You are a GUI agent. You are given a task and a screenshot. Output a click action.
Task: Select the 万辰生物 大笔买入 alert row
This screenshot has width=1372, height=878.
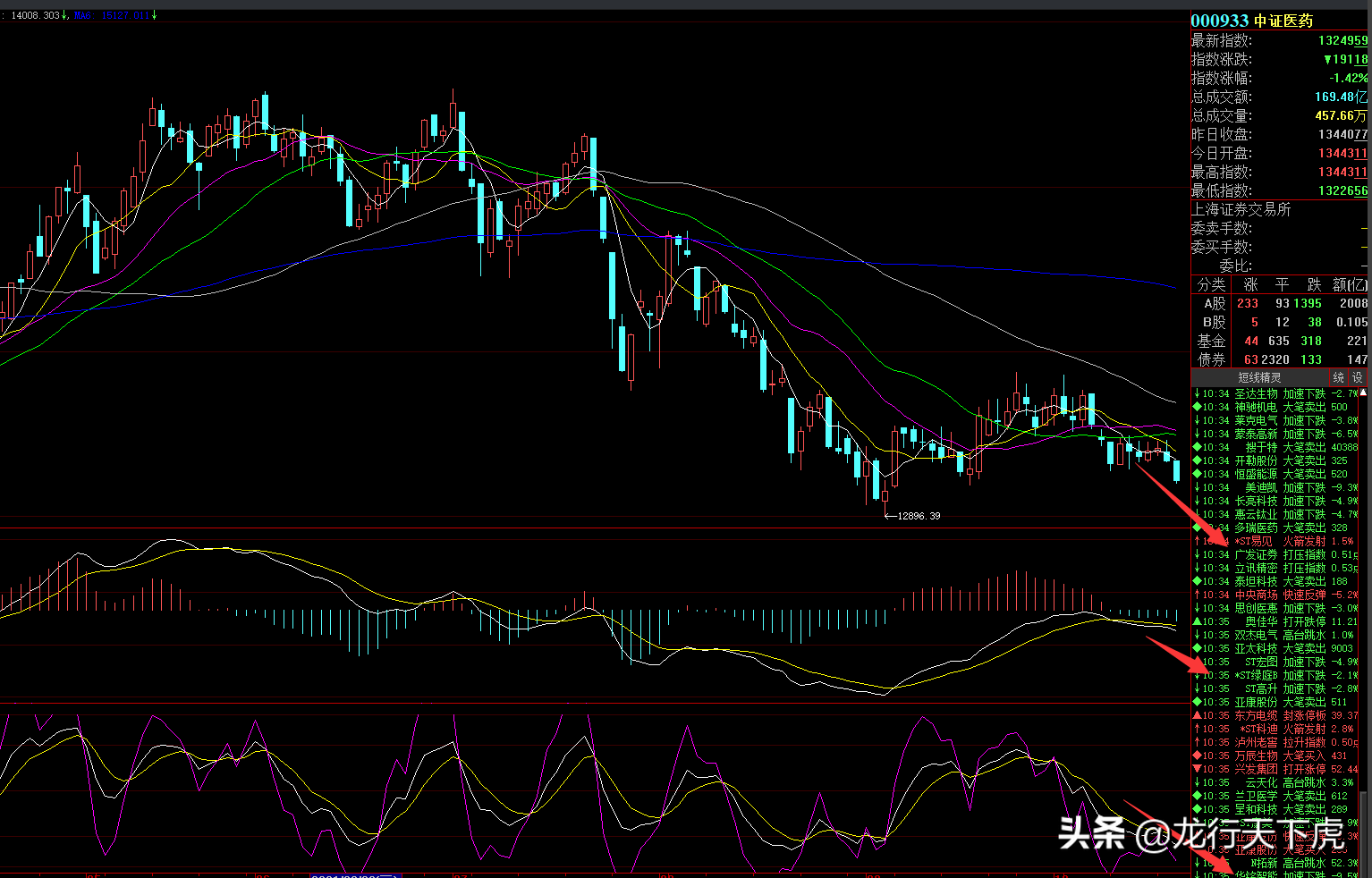pyautogui.click(x=1275, y=756)
